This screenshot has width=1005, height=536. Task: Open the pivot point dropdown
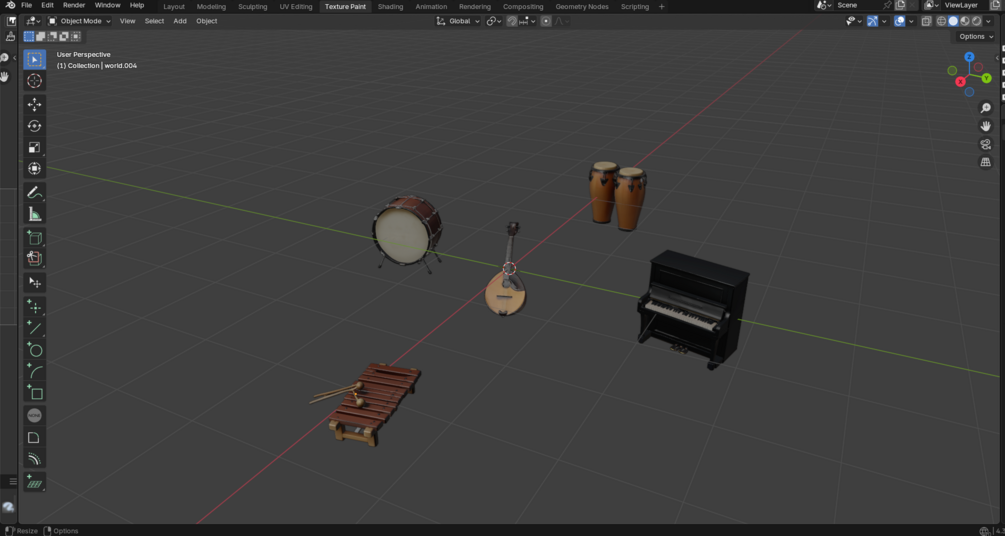pos(494,21)
